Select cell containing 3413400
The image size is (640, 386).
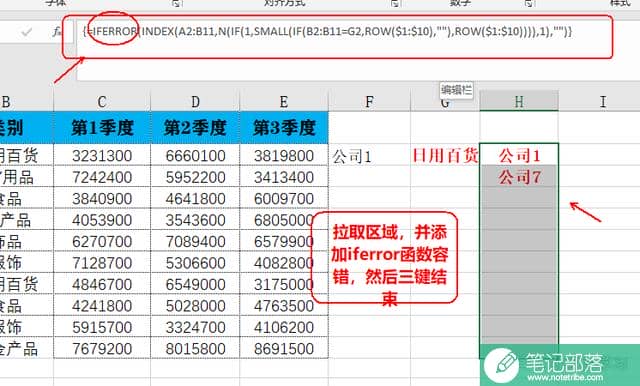coord(284,177)
